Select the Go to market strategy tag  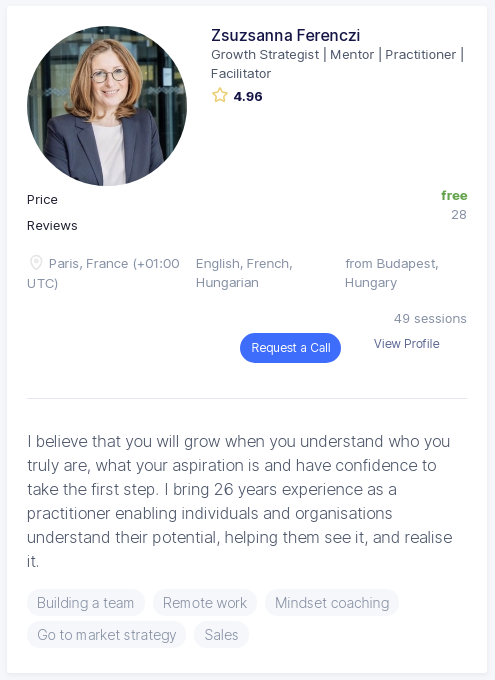pos(106,635)
